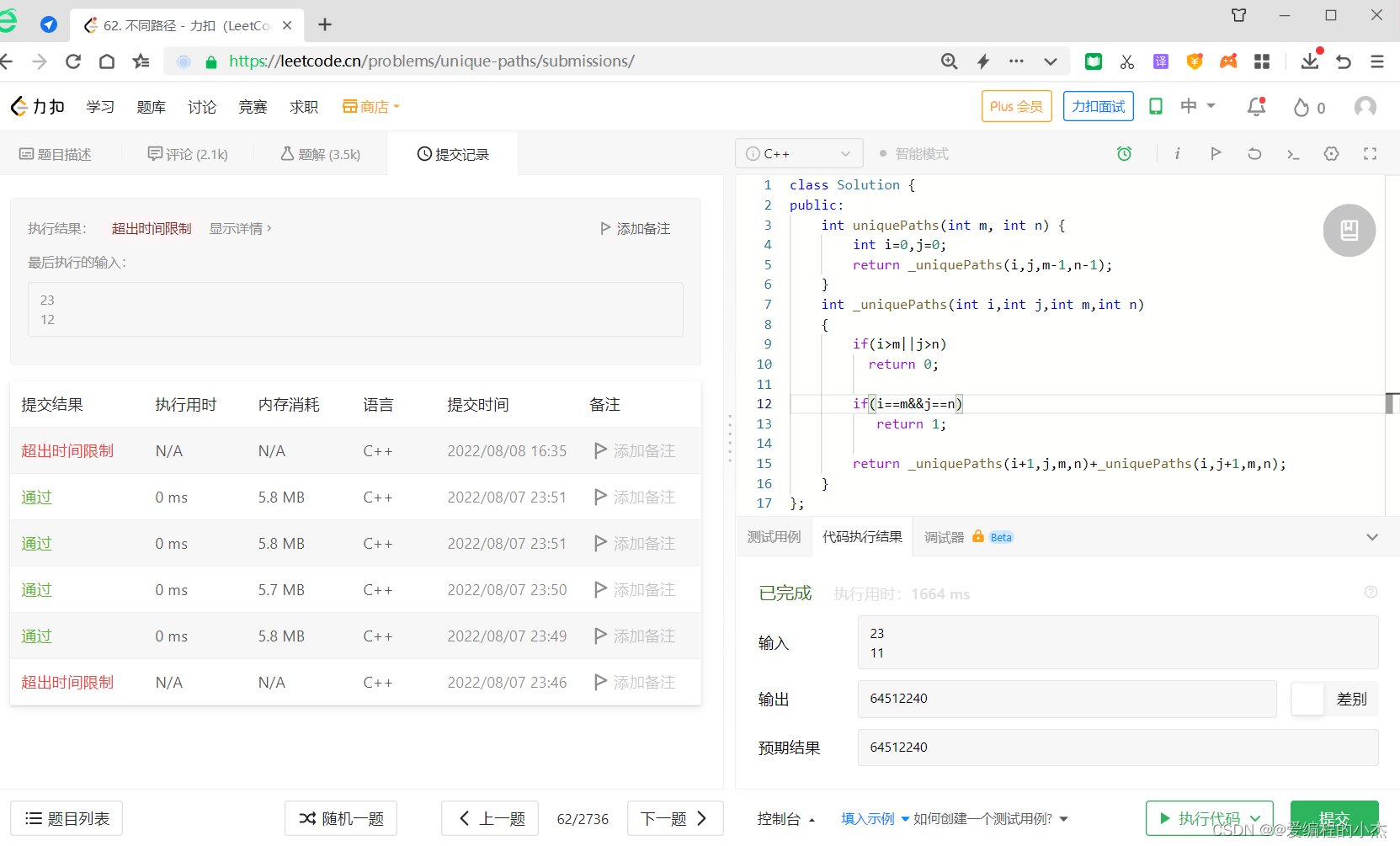Viewport: 1400px width, 846px height.
Task: Switch to the 测试用例 tab
Action: pyautogui.click(x=773, y=536)
